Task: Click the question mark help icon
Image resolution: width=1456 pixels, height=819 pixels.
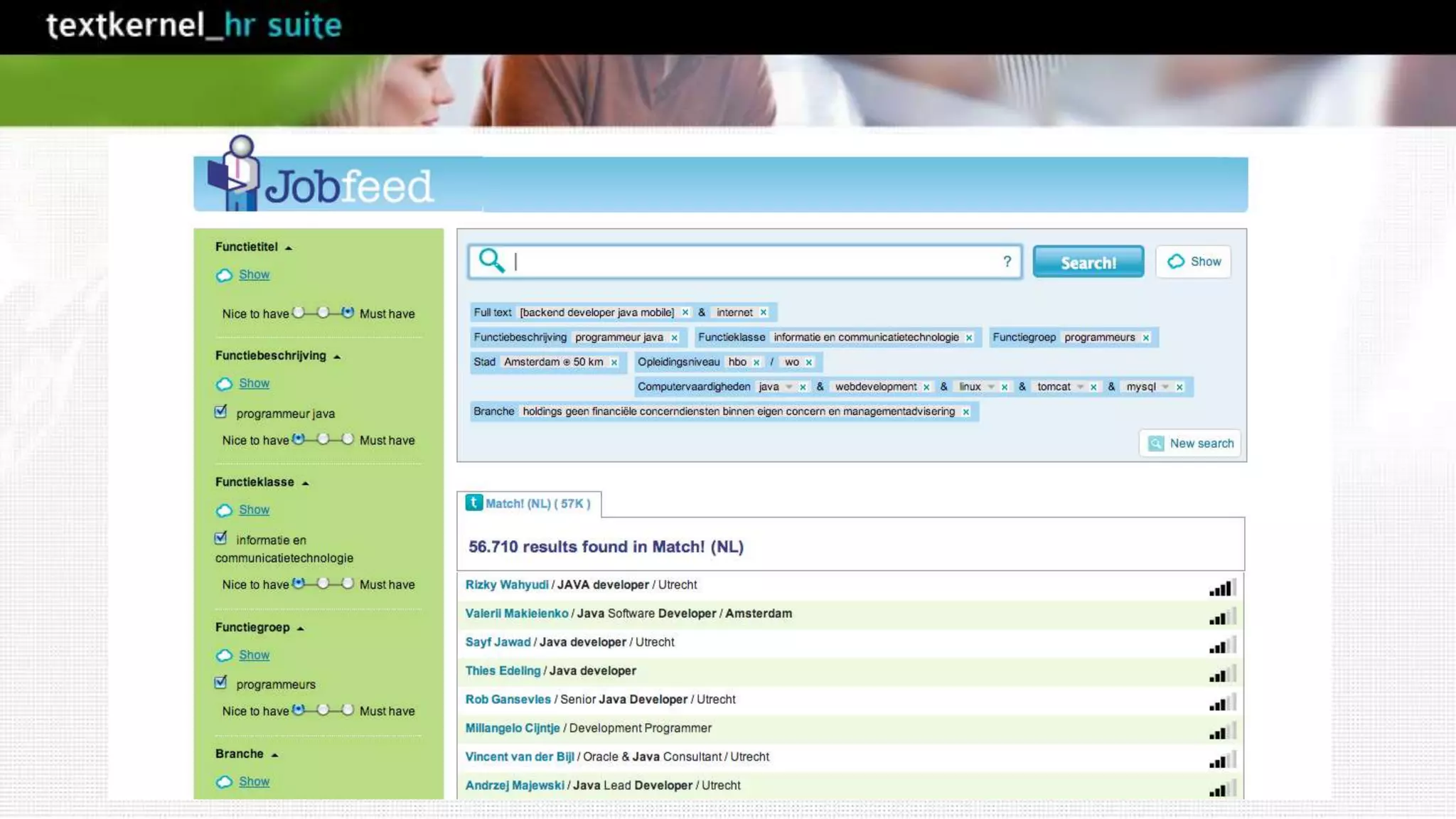Action: tap(1007, 262)
